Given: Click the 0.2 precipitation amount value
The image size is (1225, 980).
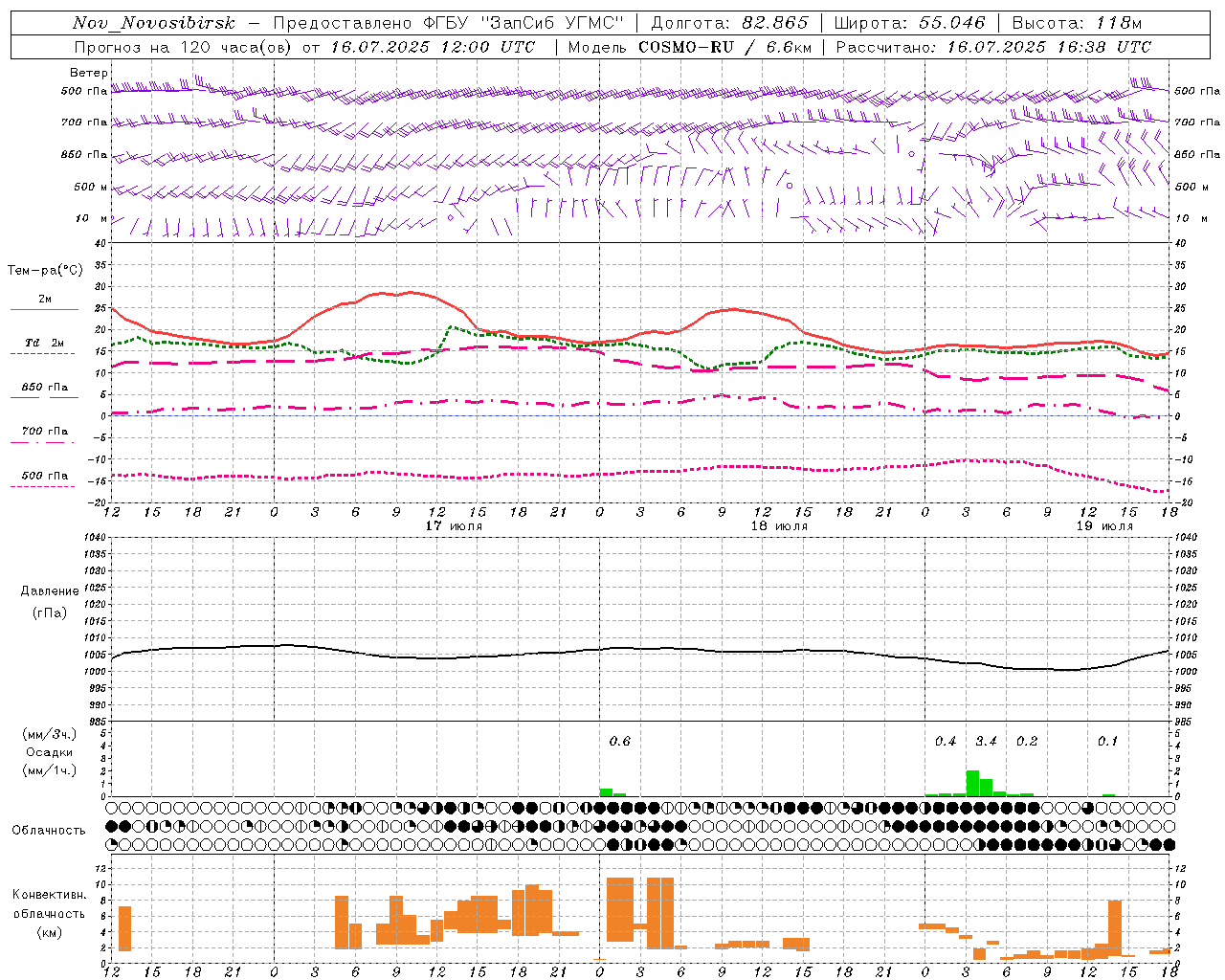Looking at the screenshot, I should 1027,742.
